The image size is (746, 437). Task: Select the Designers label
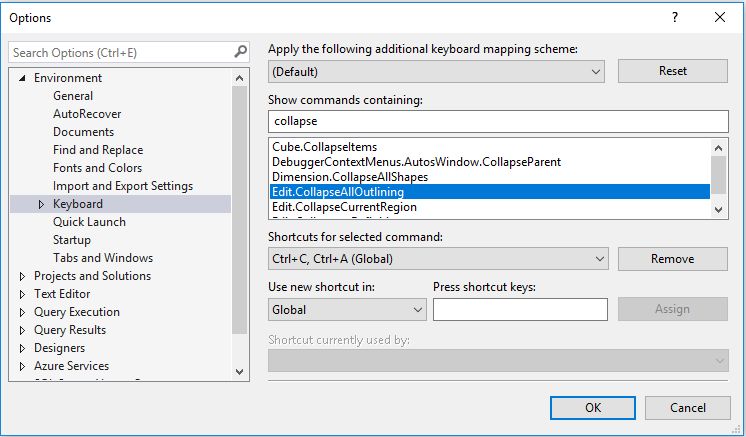[x=59, y=349]
